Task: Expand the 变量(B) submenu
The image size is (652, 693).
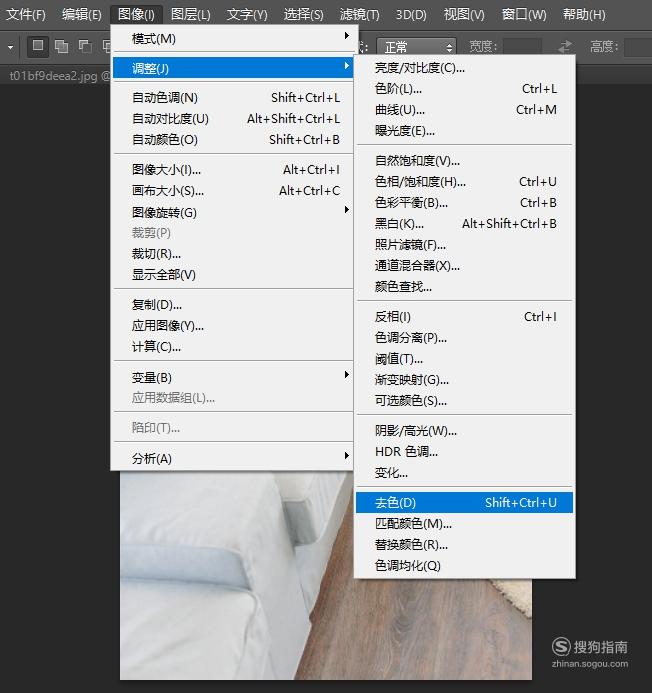Action: (x=233, y=377)
